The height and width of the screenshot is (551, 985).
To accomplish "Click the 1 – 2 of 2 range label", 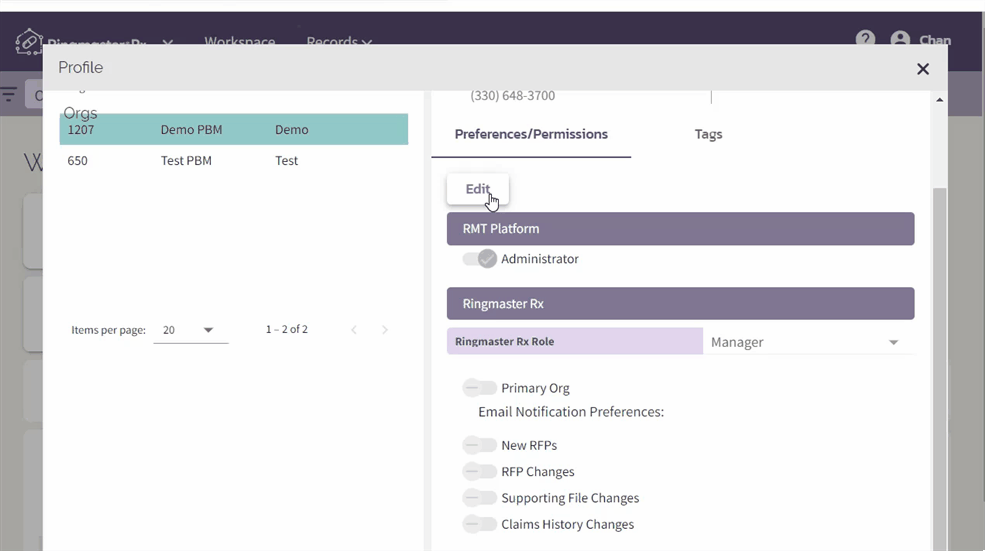I will pos(286,329).
